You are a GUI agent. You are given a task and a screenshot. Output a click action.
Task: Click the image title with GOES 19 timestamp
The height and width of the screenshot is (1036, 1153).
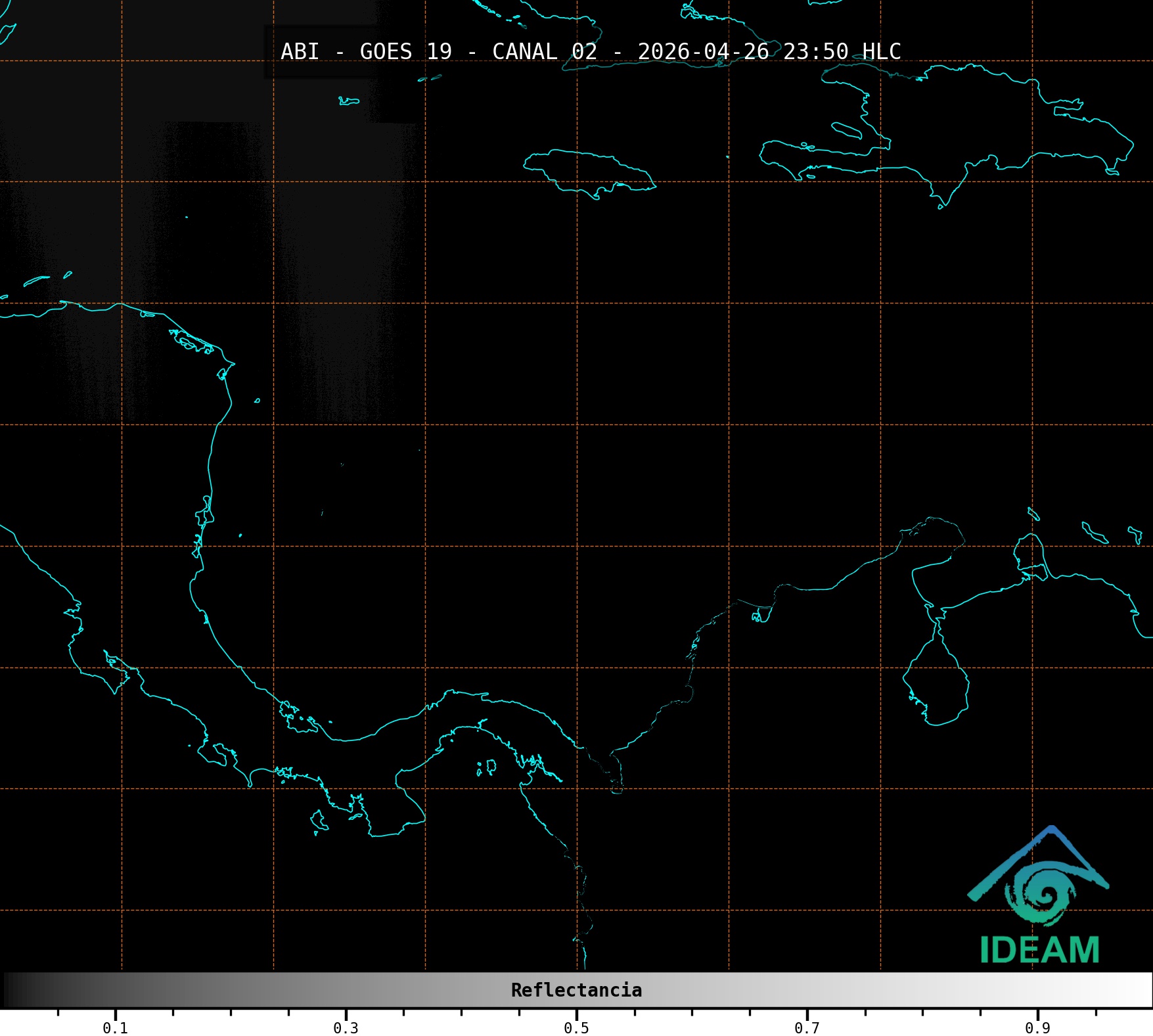coord(590,52)
